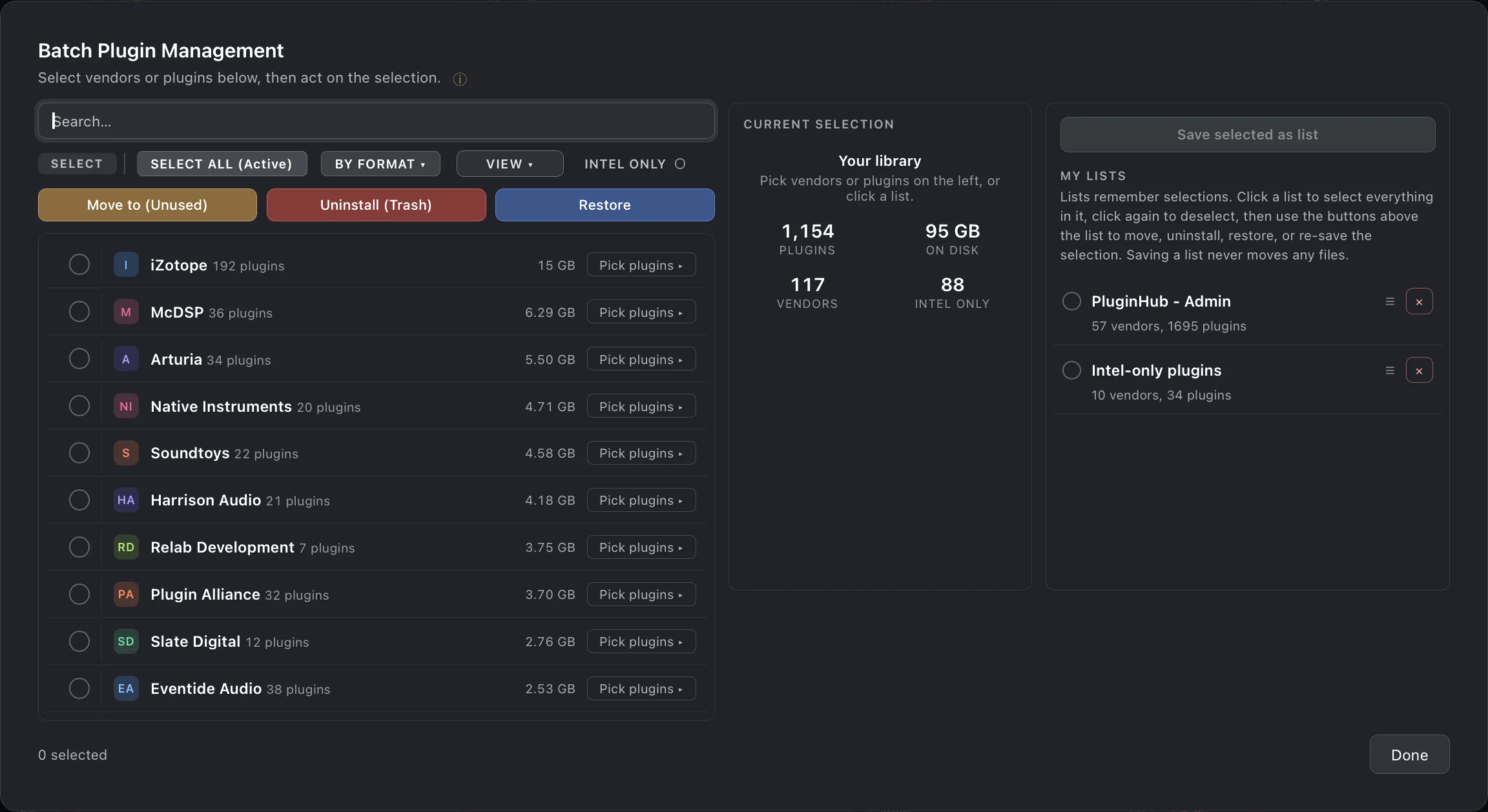Click the Harrison Audio HA badge

(x=126, y=500)
